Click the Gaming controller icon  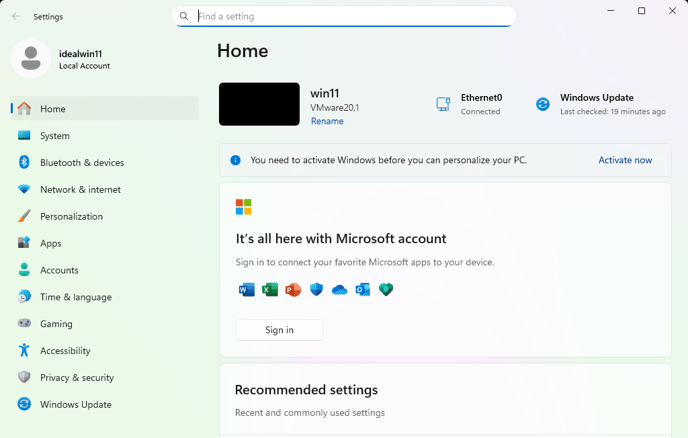[24, 323]
